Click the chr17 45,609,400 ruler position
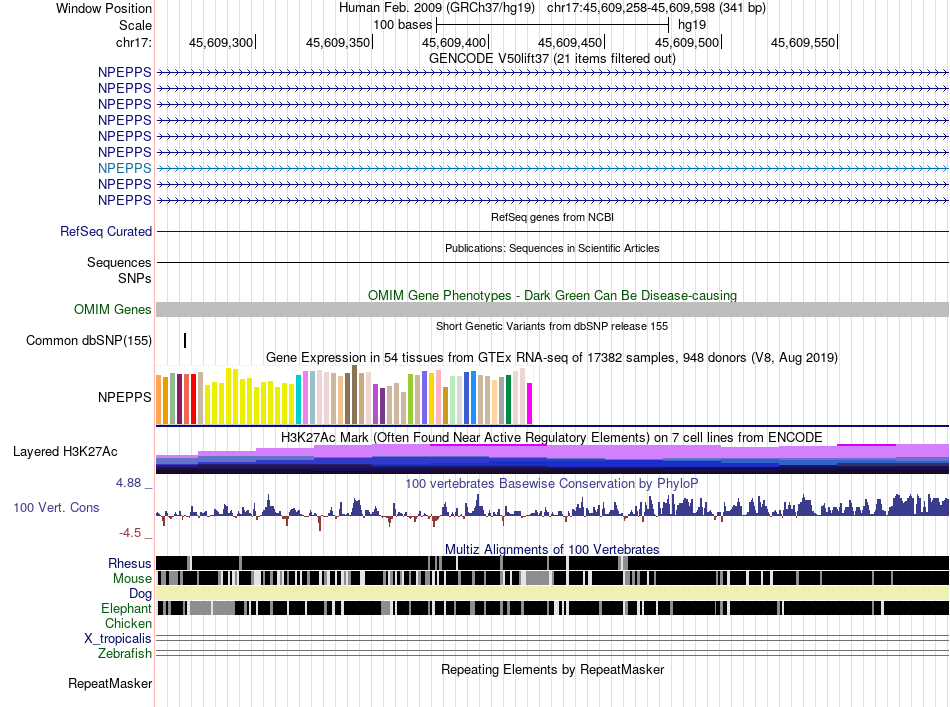Viewport: 950px width, 707px height. pyautogui.click(x=454, y=42)
